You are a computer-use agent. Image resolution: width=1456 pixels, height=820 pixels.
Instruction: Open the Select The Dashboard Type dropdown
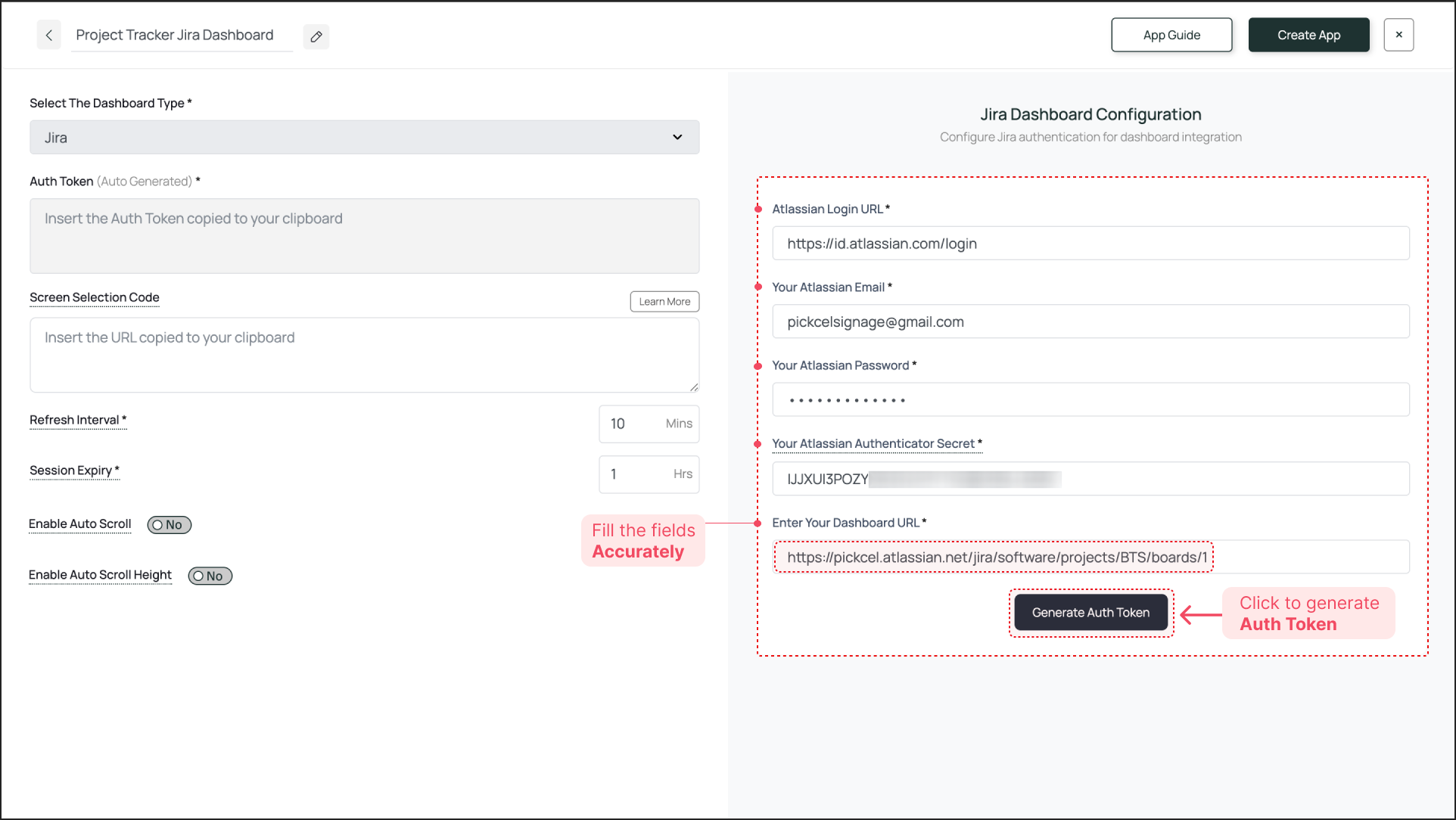364,138
